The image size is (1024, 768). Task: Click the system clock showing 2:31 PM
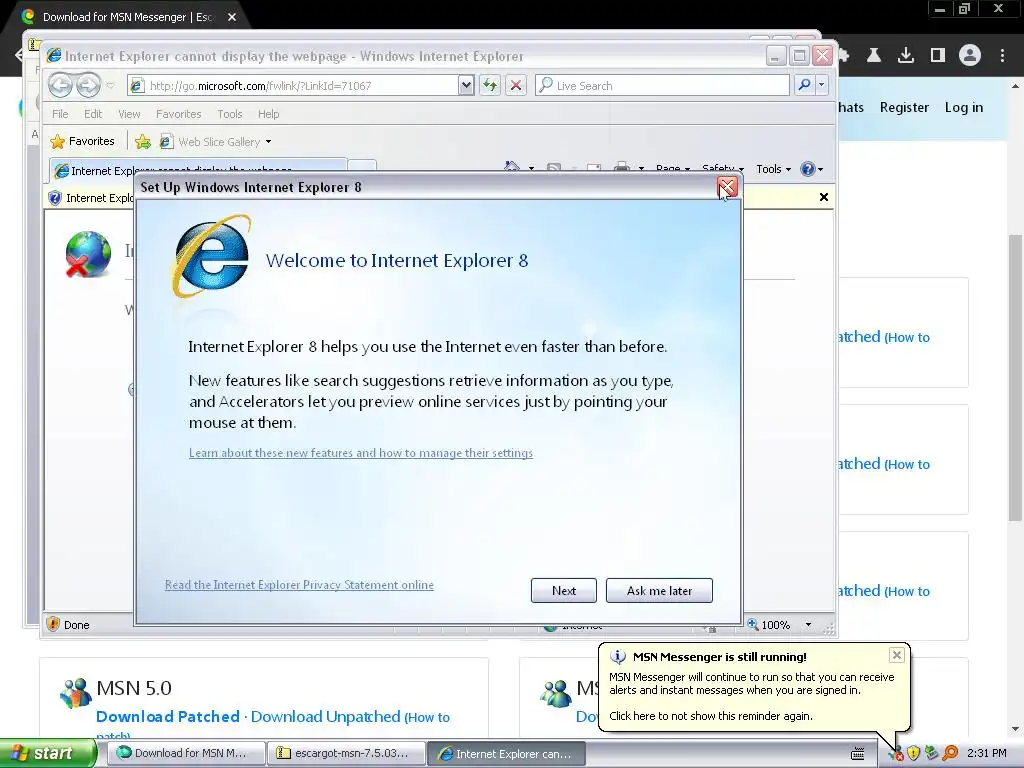click(x=987, y=753)
